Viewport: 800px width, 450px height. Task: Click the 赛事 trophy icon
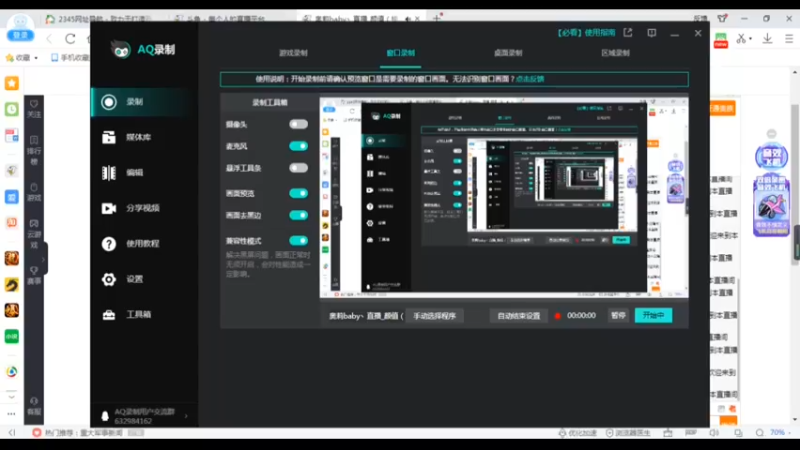[x=34, y=276]
